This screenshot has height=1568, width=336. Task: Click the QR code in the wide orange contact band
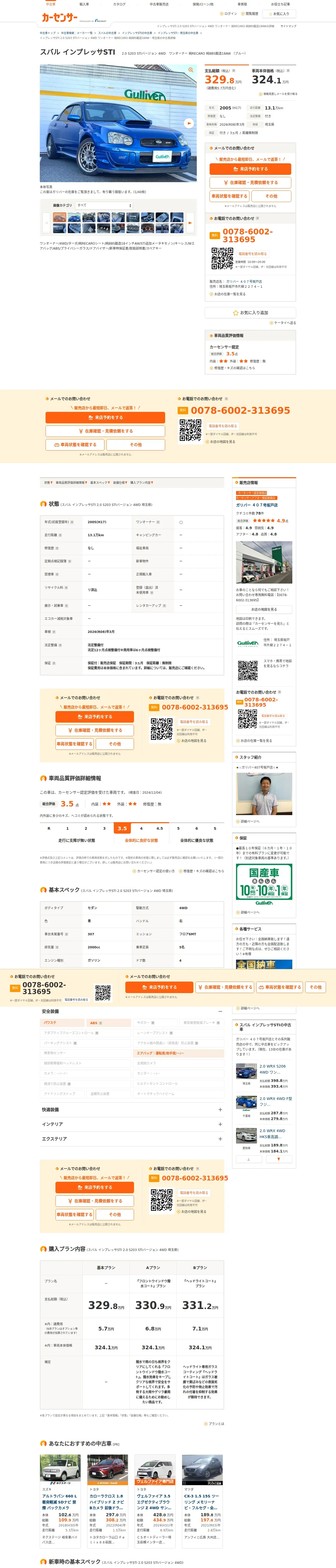[190, 430]
